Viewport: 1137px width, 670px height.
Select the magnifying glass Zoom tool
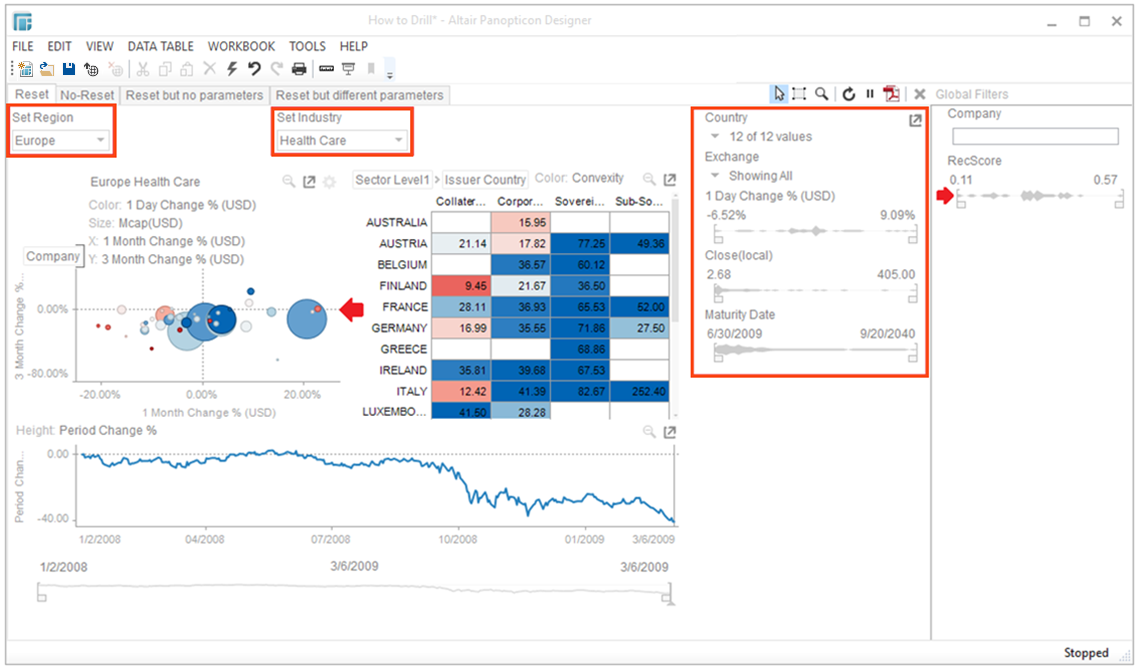click(x=822, y=93)
